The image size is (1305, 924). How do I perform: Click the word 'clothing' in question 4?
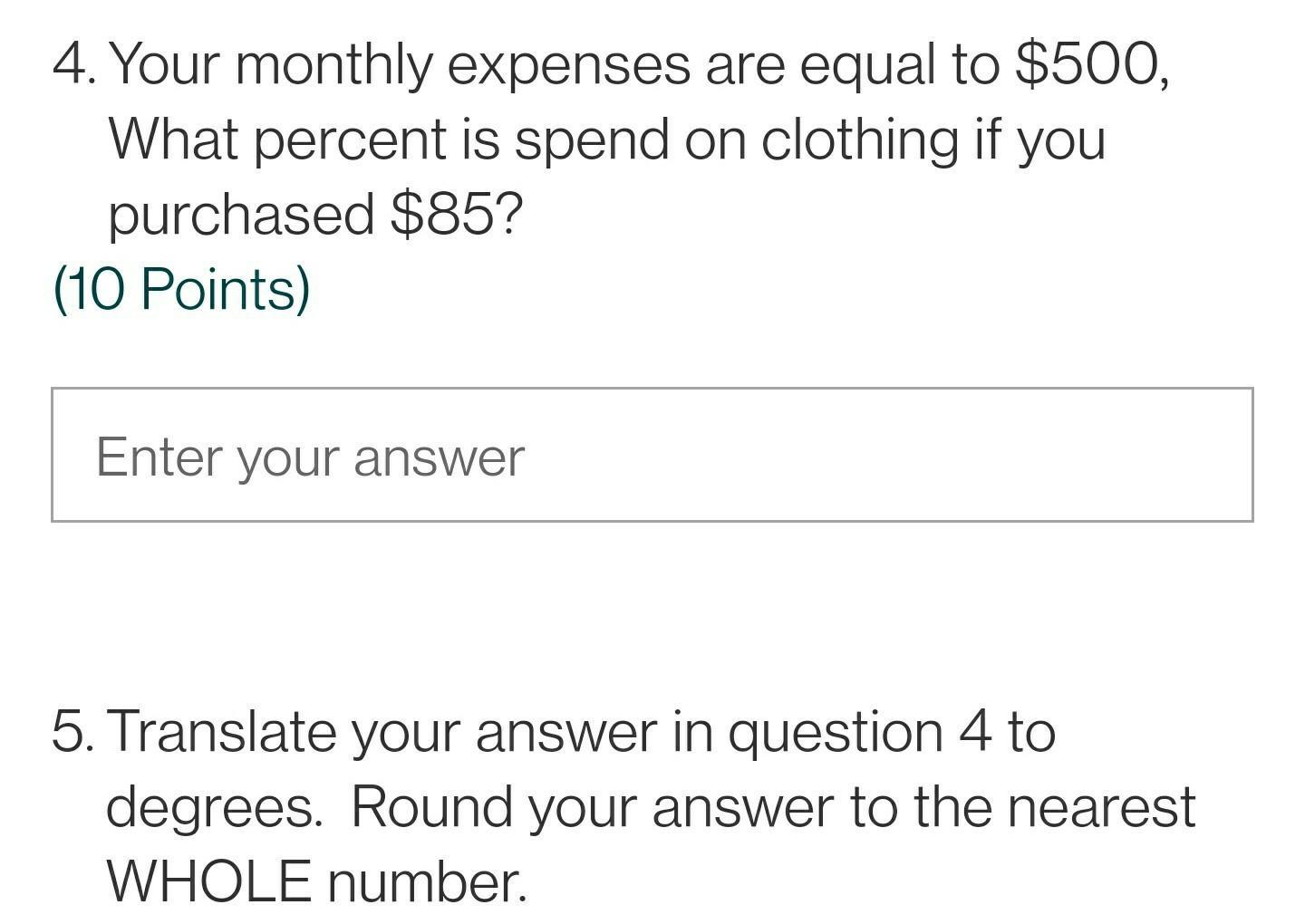tap(860, 141)
